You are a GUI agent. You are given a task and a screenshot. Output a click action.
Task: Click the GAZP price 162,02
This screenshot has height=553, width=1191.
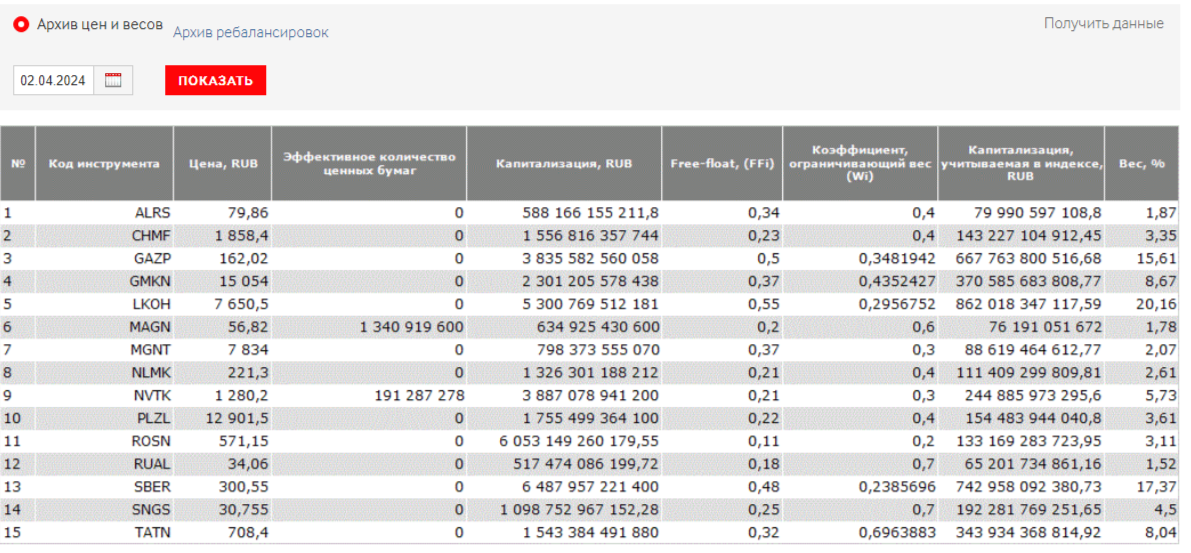(x=245, y=258)
